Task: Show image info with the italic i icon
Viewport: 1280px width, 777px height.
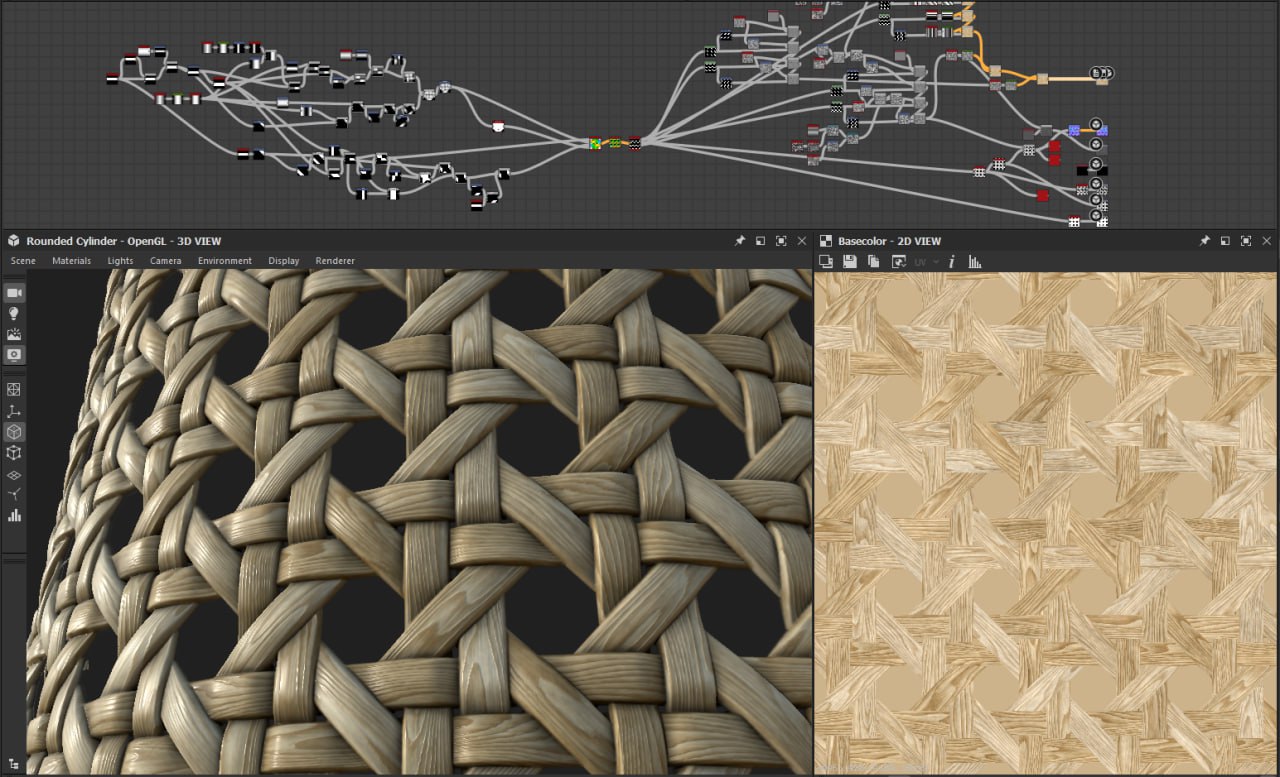Action: click(x=951, y=261)
